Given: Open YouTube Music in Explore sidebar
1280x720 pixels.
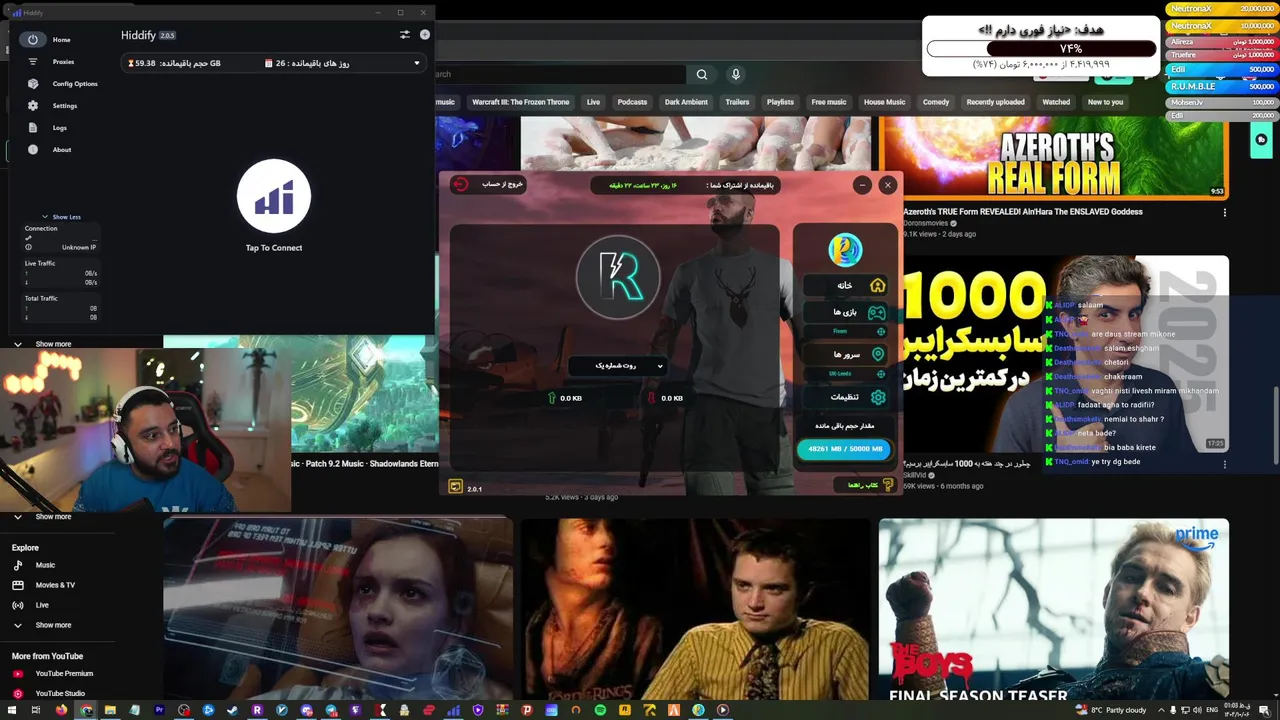Looking at the screenshot, I should point(45,565).
